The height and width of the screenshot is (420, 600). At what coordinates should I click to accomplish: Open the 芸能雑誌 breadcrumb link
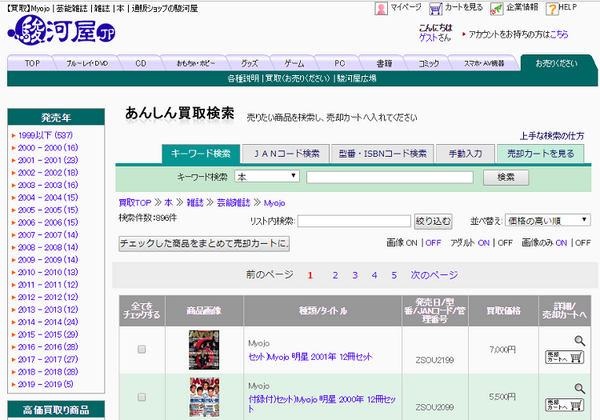pyautogui.click(x=233, y=203)
